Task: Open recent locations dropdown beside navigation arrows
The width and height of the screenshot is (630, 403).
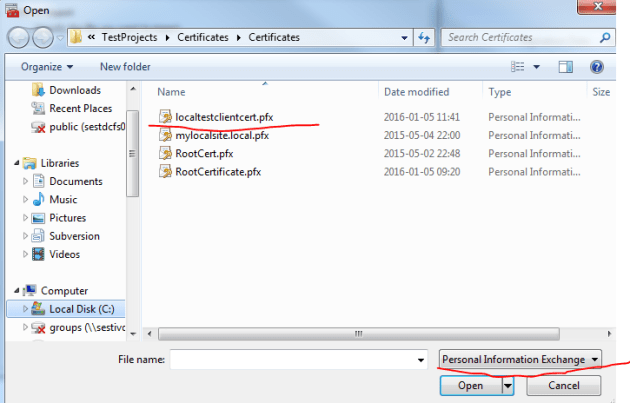Action: pyautogui.click(x=60, y=38)
